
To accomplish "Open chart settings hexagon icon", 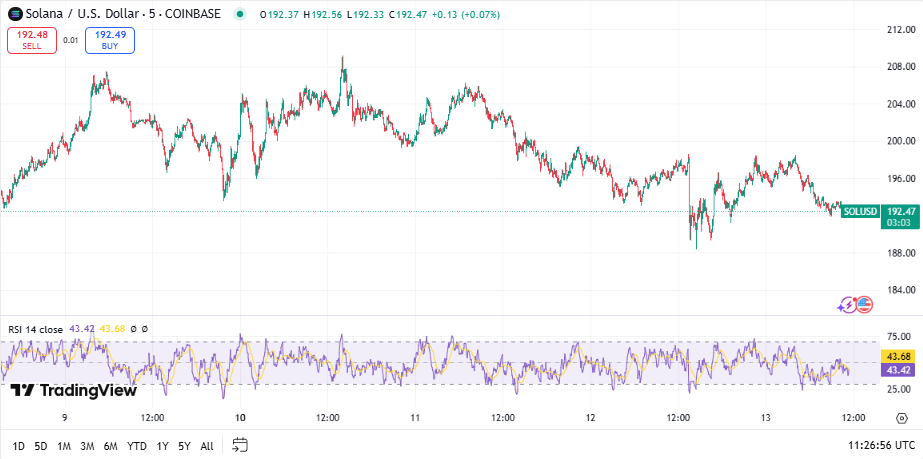I will 901,418.
